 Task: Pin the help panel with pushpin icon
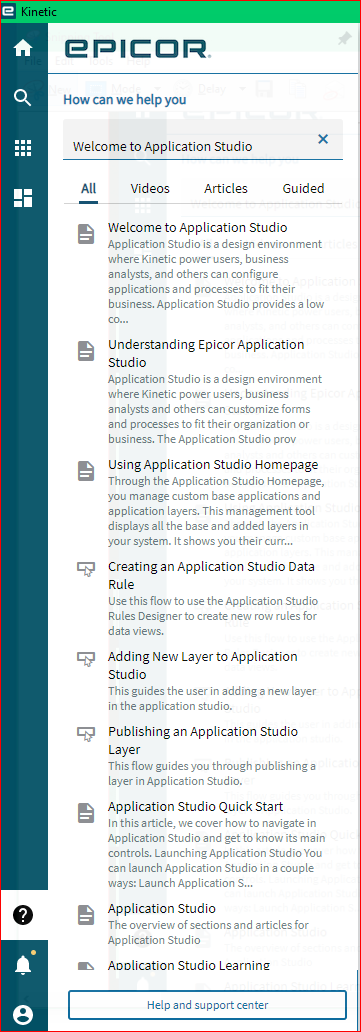click(344, 39)
